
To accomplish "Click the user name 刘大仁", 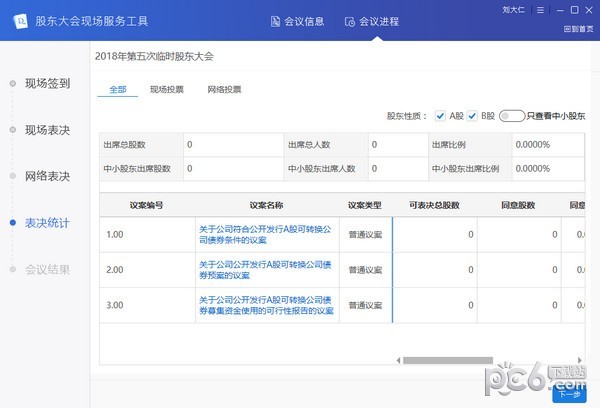I will [x=514, y=10].
